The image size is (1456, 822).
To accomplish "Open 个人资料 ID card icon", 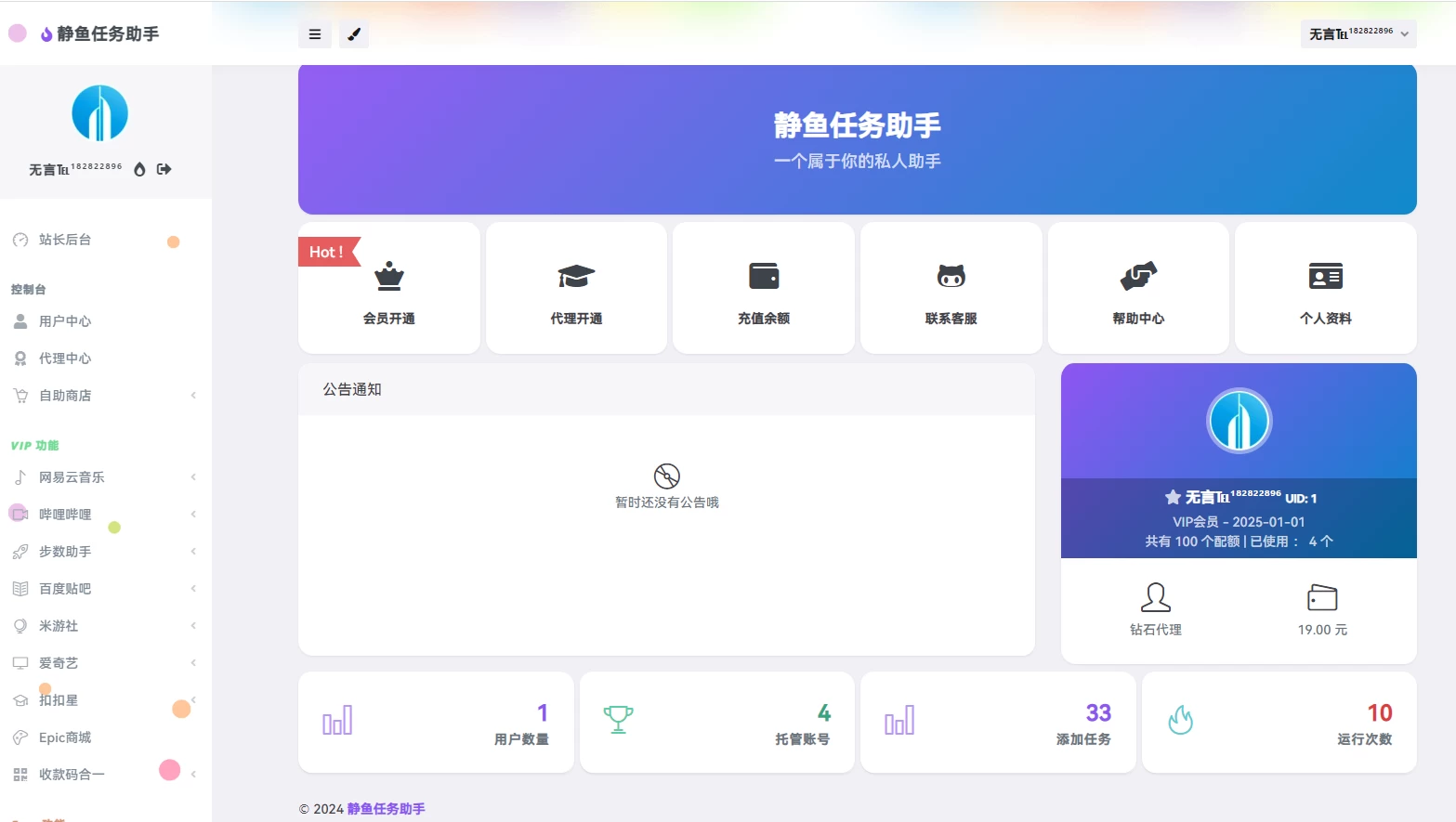I will pos(1325,289).
